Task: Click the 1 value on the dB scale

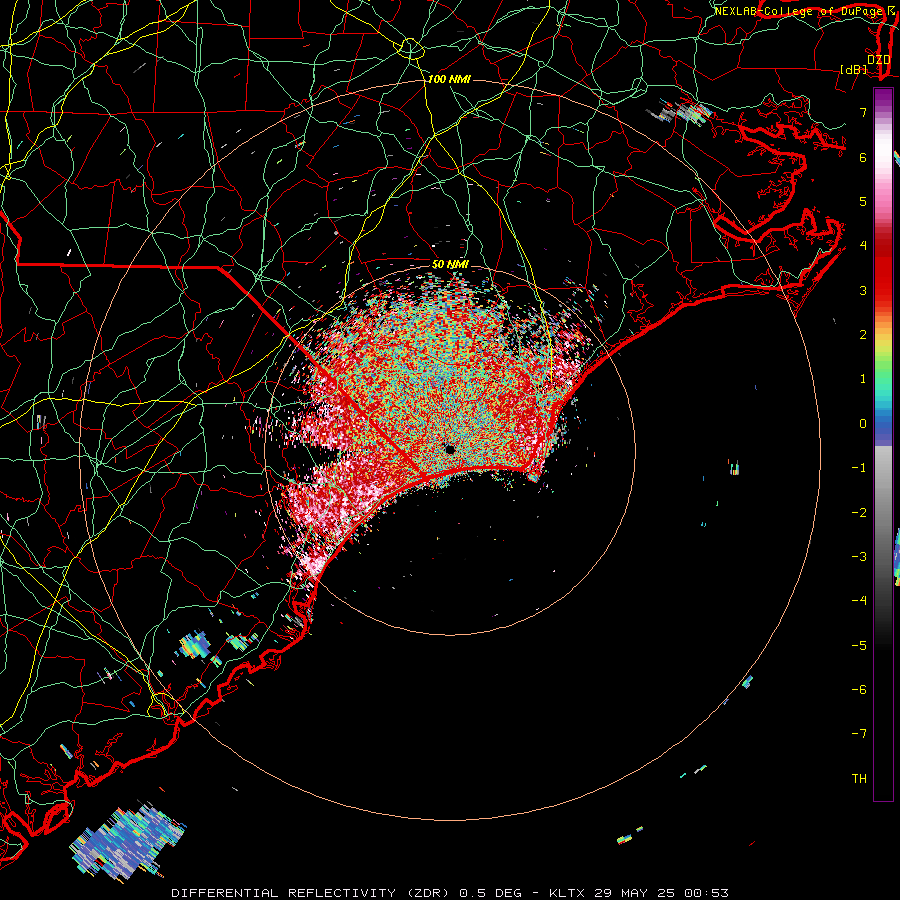Action: 863,379
